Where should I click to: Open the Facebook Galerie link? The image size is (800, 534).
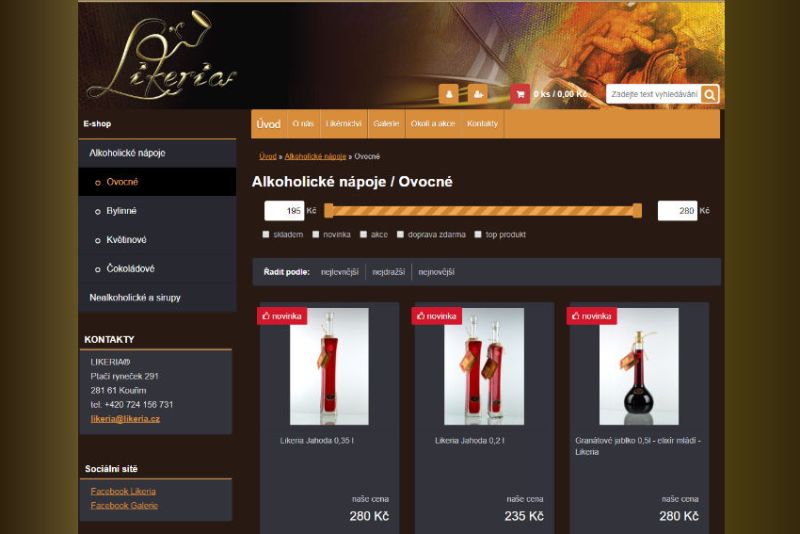tap(124, 505)
